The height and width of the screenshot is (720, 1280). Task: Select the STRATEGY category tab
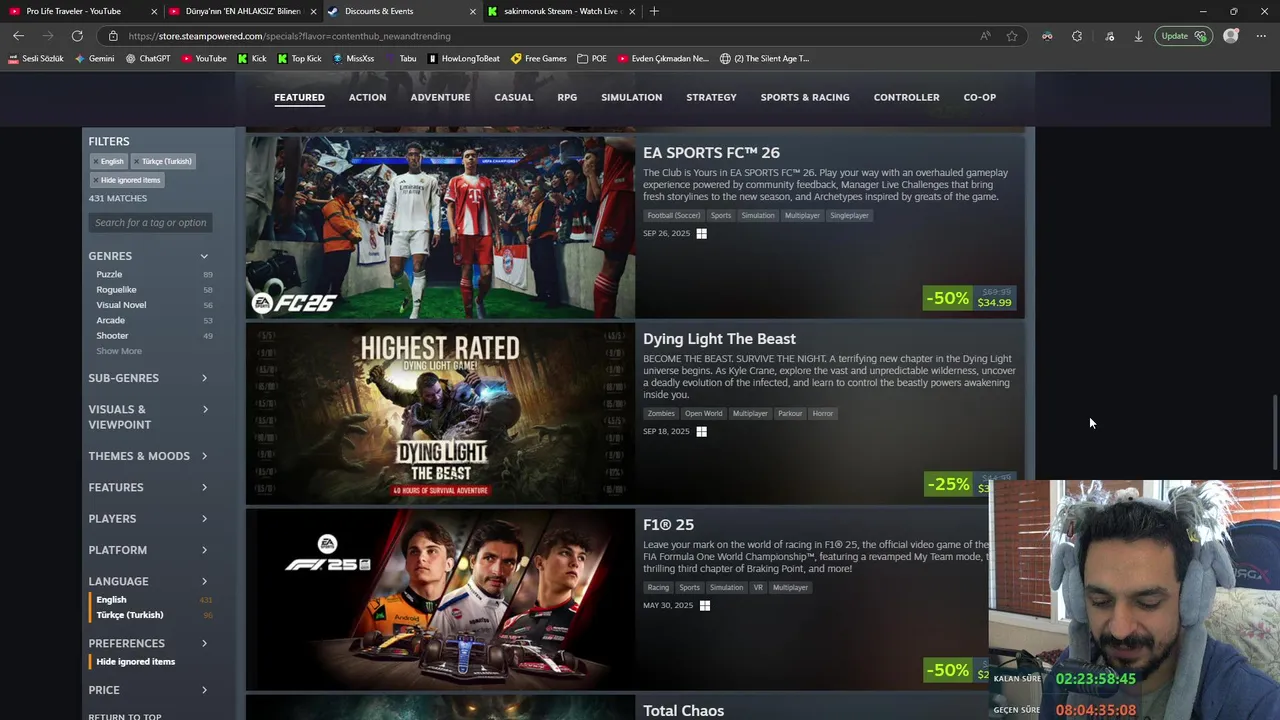[711, 97]
